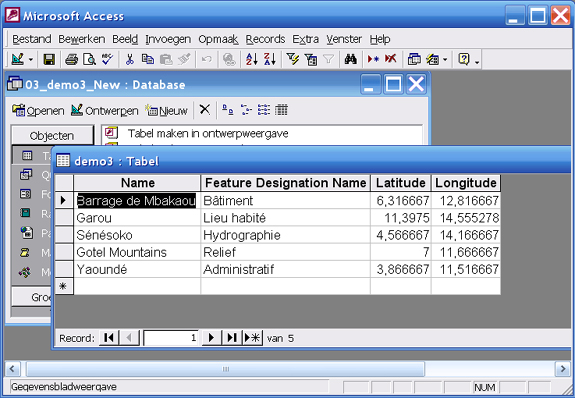Click Ontwerpen in the database window

[x=105, y=110]
